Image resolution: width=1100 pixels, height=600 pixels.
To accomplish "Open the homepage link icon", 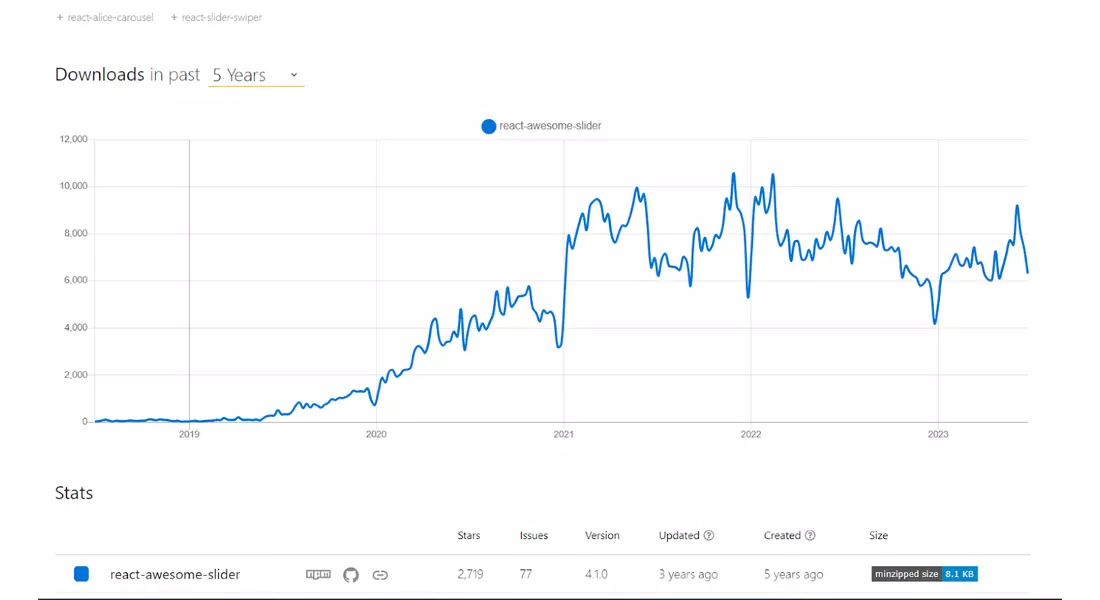I will pyautogui.click(x=380, y=575).
